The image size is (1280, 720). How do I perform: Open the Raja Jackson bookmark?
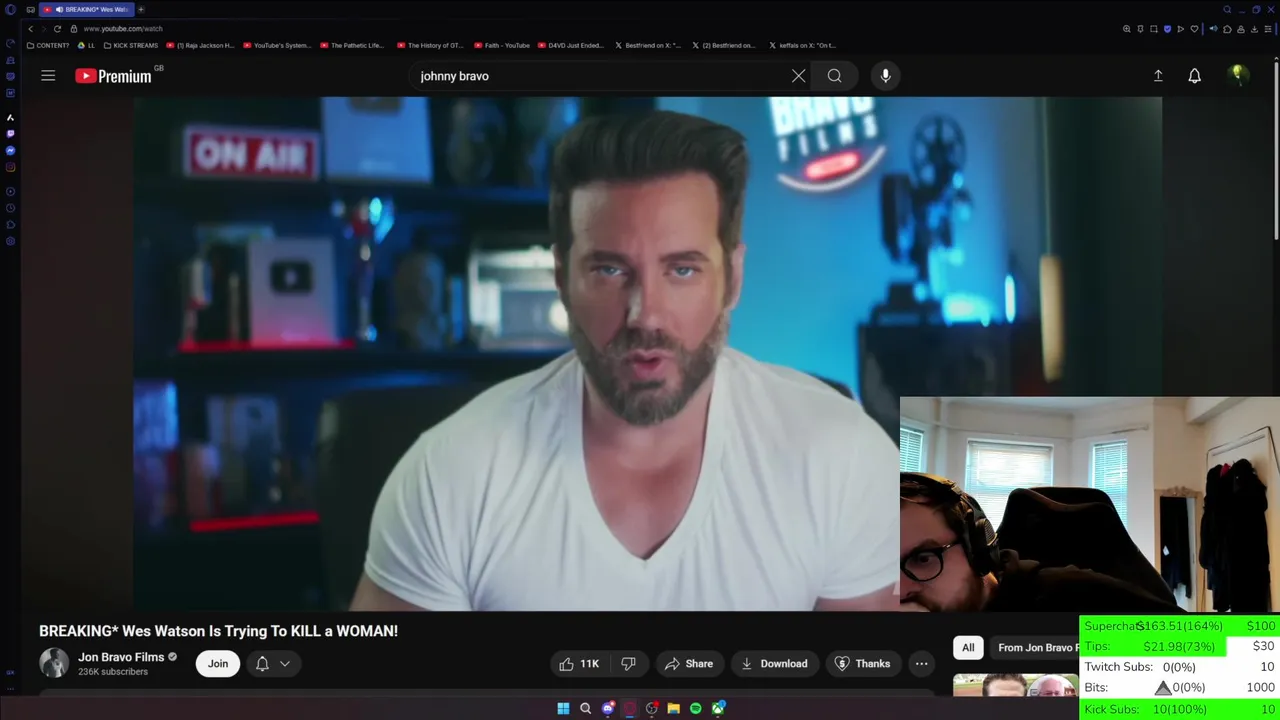coord(200,45)
